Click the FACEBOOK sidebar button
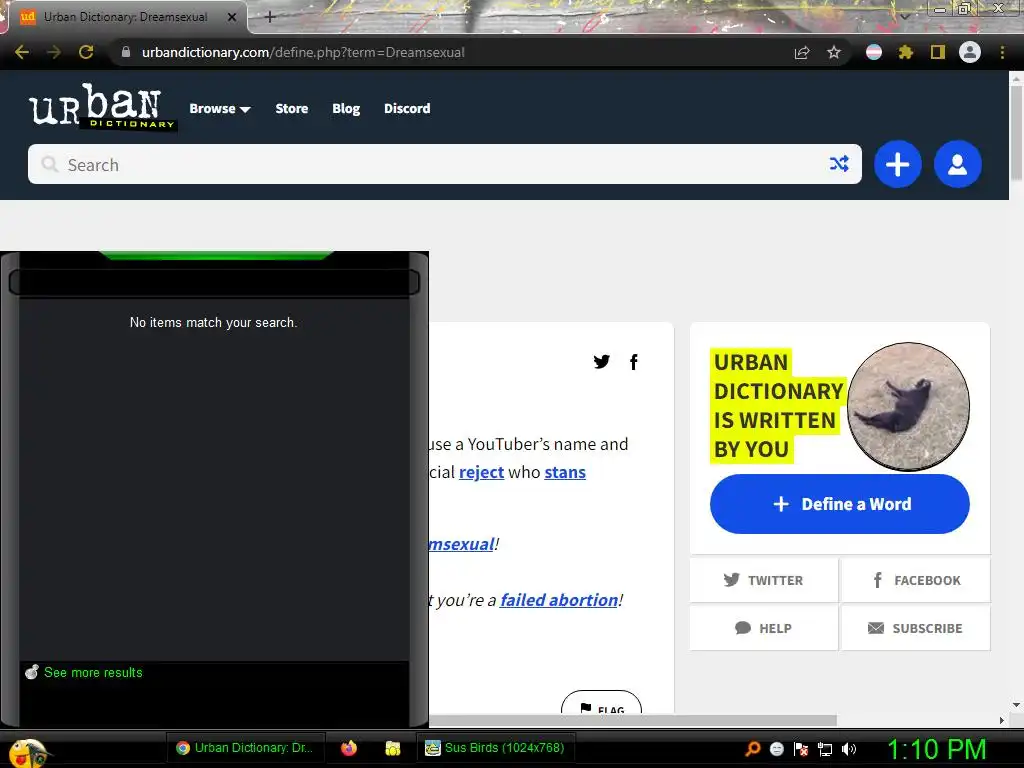Viewport: 1024px width, 768px height. point(916,580)
